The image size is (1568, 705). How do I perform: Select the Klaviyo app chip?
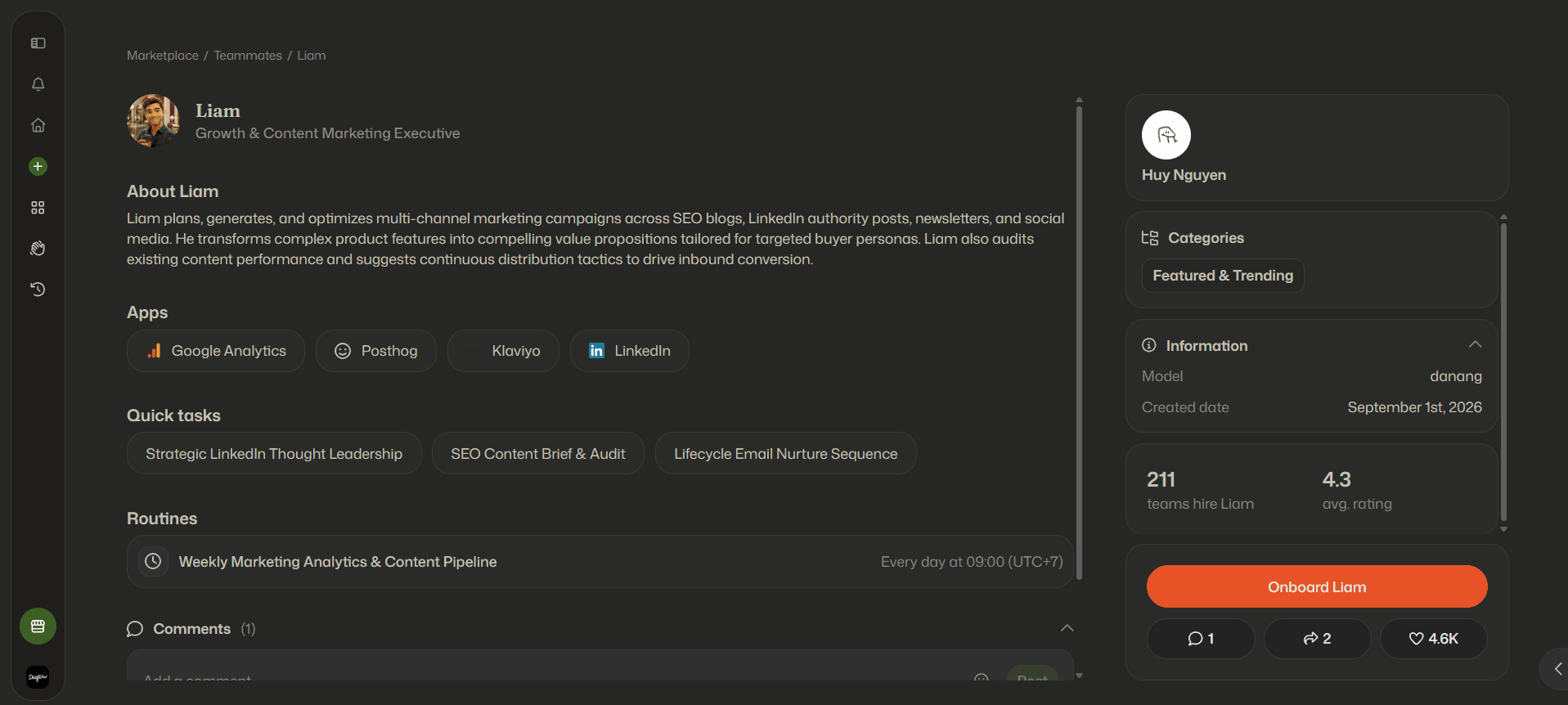point(503,351)
